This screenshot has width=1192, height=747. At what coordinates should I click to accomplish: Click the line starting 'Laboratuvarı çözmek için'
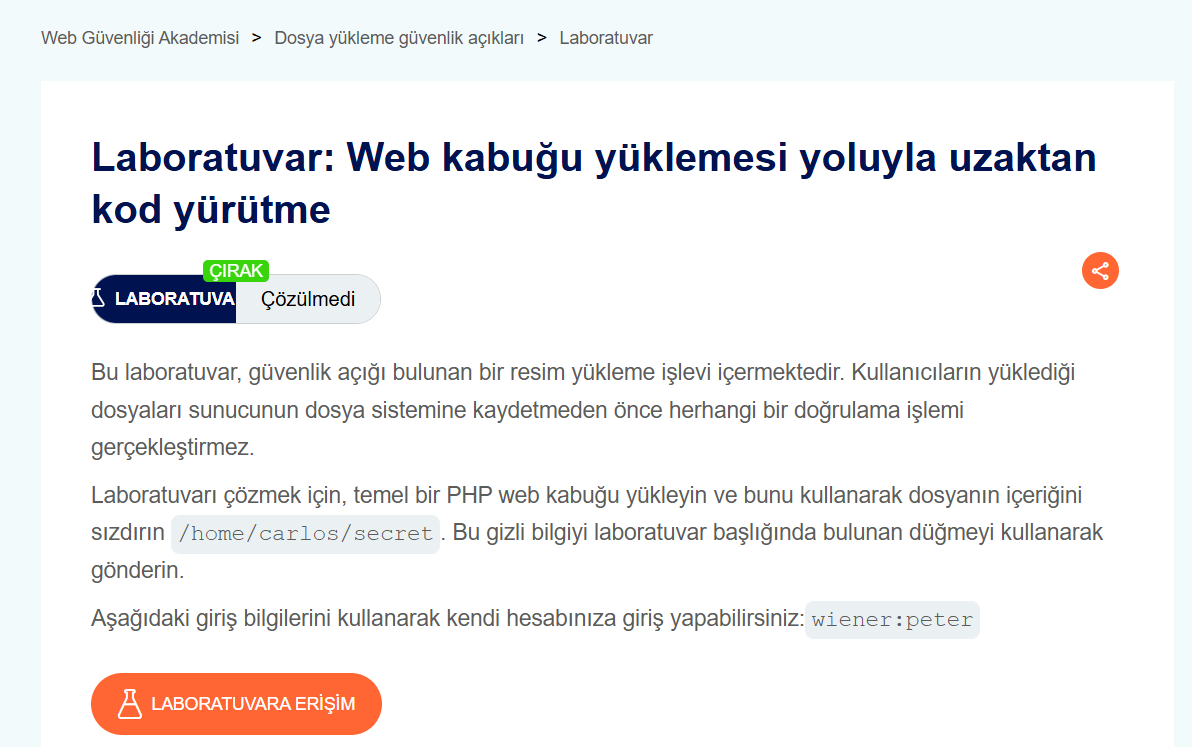(x=586, y=495)
